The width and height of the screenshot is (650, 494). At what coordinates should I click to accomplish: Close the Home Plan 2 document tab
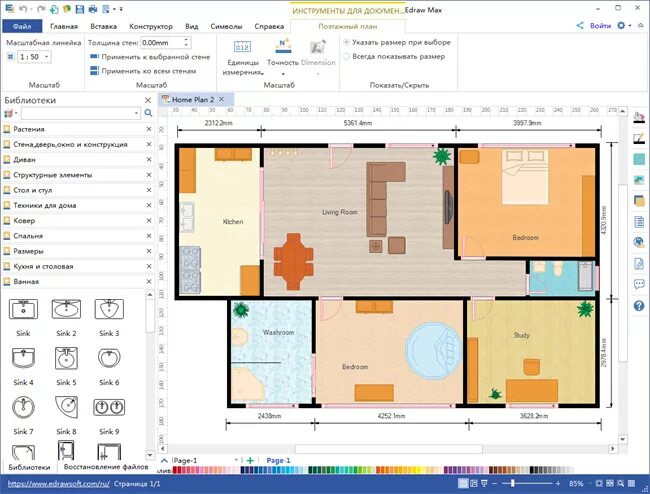pos(221,99)
